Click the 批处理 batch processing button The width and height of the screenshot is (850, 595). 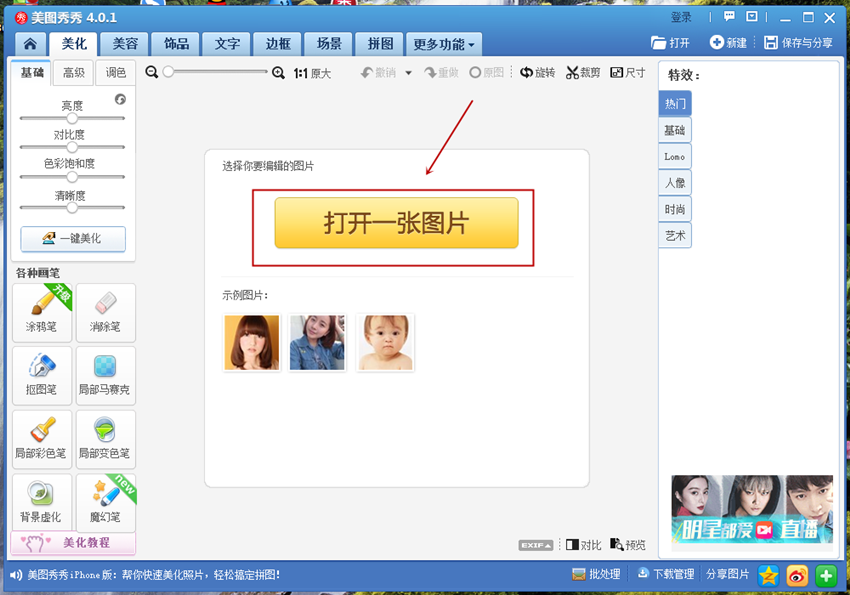596,574
